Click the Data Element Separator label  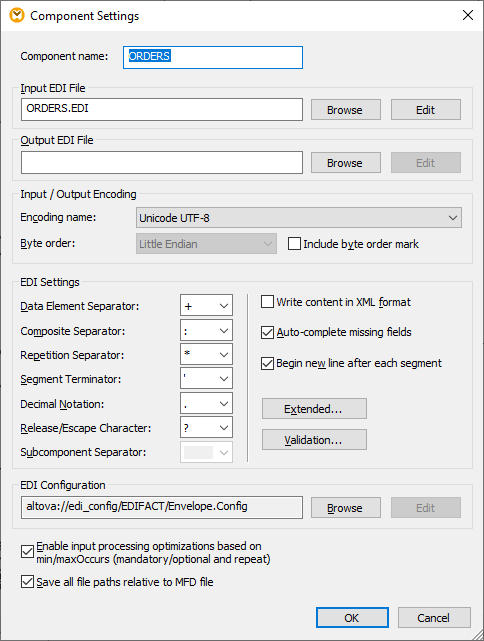click(80, 306)
